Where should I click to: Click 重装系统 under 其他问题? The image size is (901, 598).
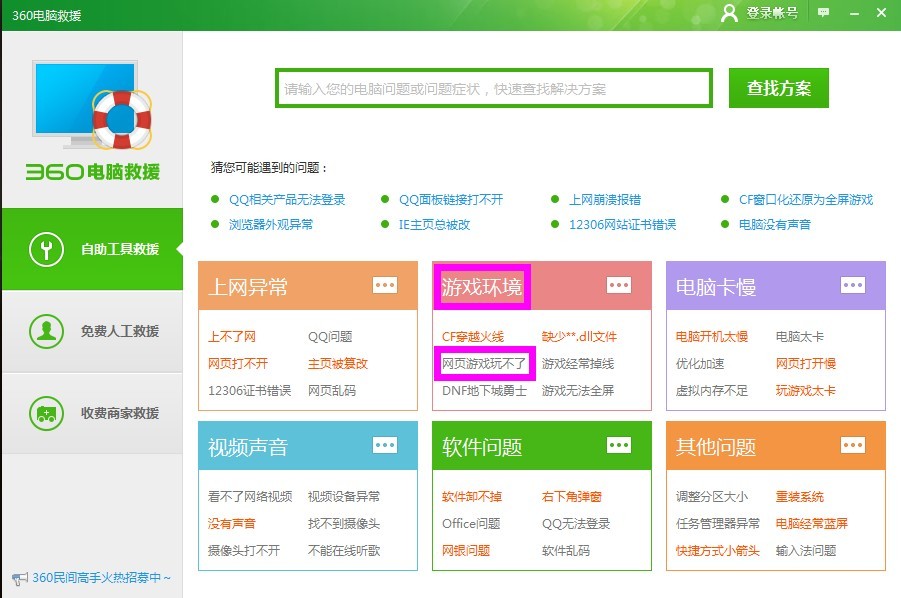[800, 496]
